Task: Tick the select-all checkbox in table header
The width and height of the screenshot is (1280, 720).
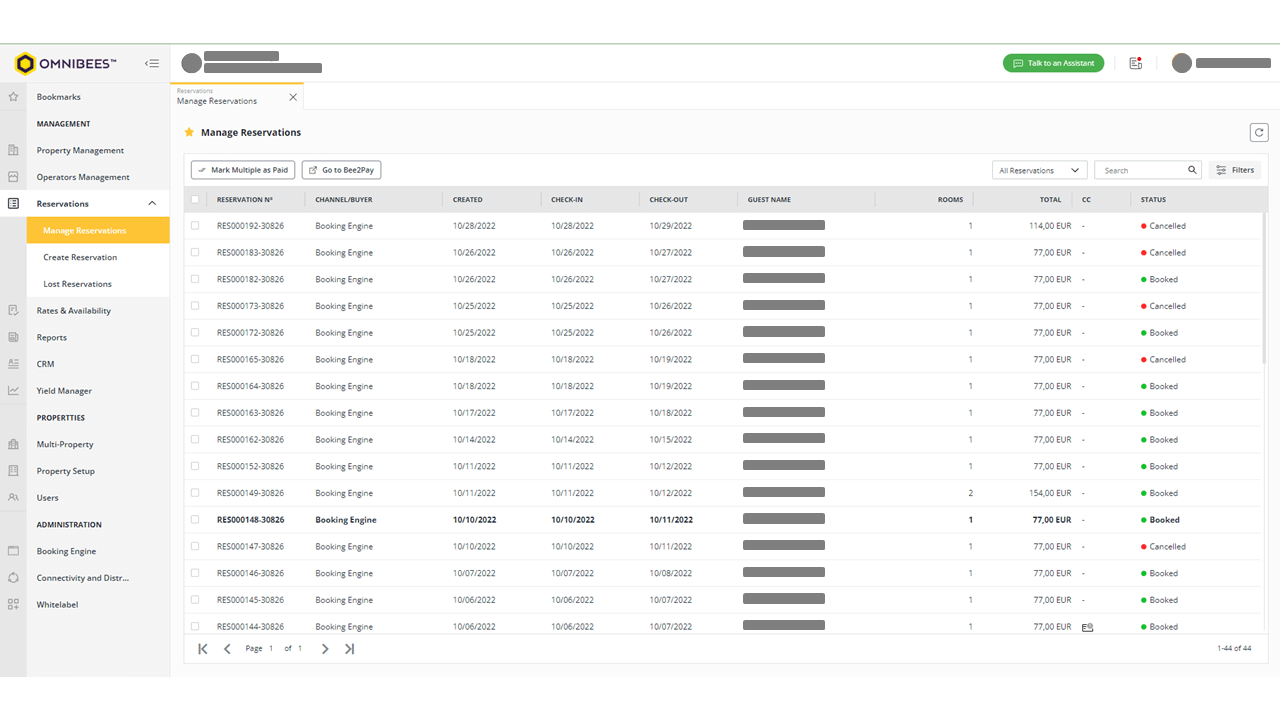Action: [x=195, y=199]
